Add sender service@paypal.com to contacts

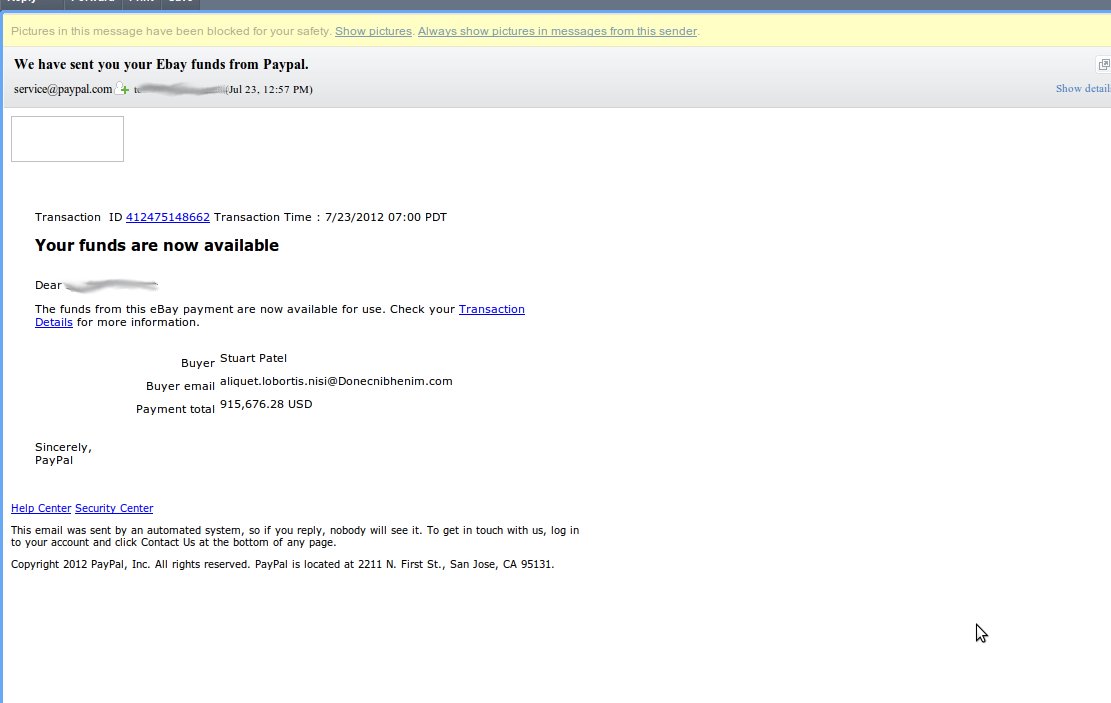click(x=123, y=89)
